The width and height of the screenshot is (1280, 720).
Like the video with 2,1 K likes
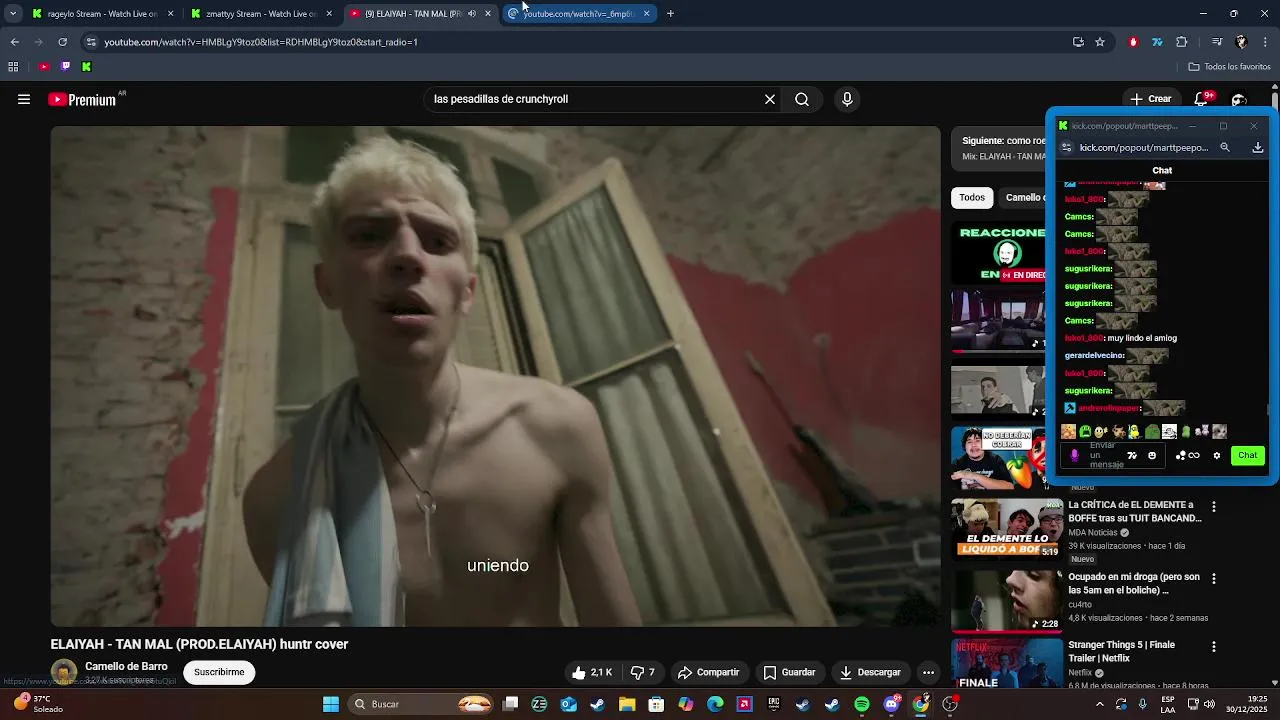click(x=591, y=672)
